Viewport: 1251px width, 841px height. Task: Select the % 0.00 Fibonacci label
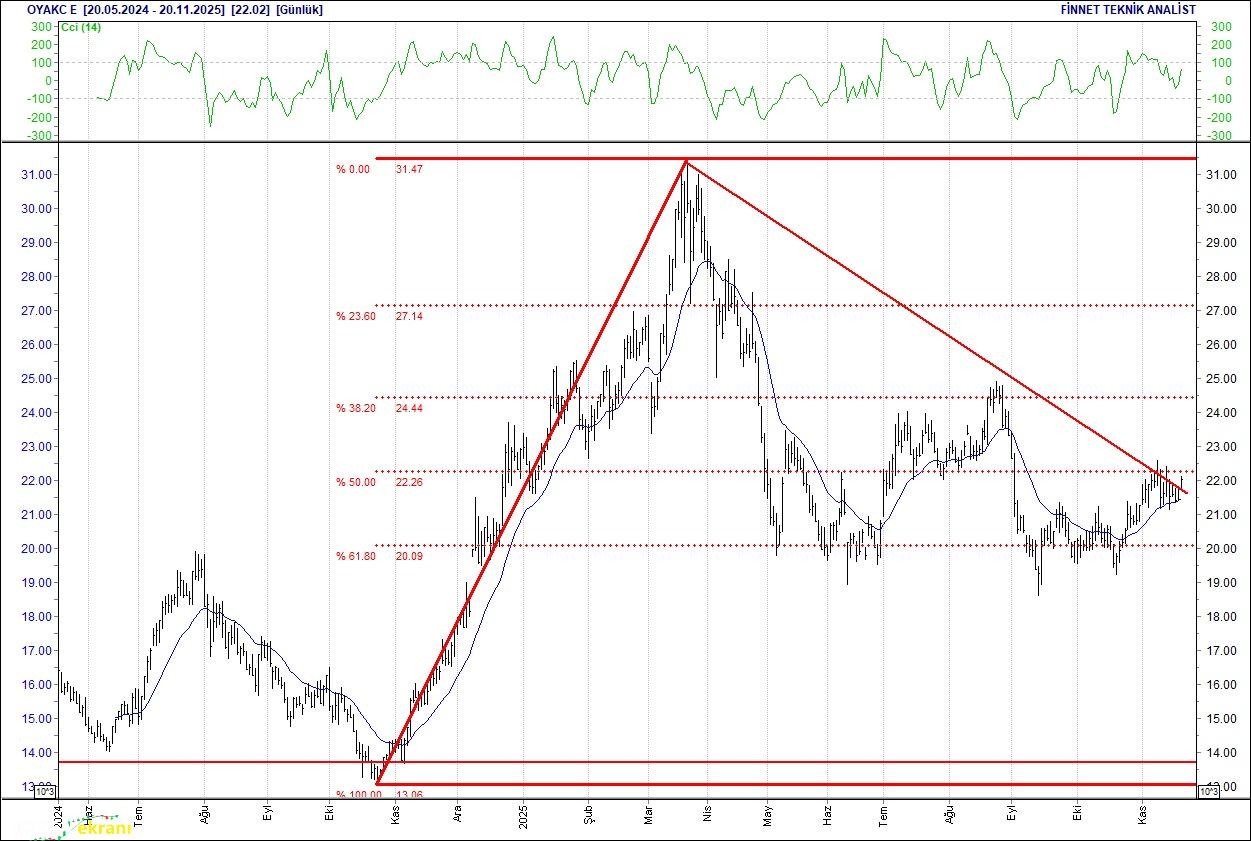tap(353, 169)
